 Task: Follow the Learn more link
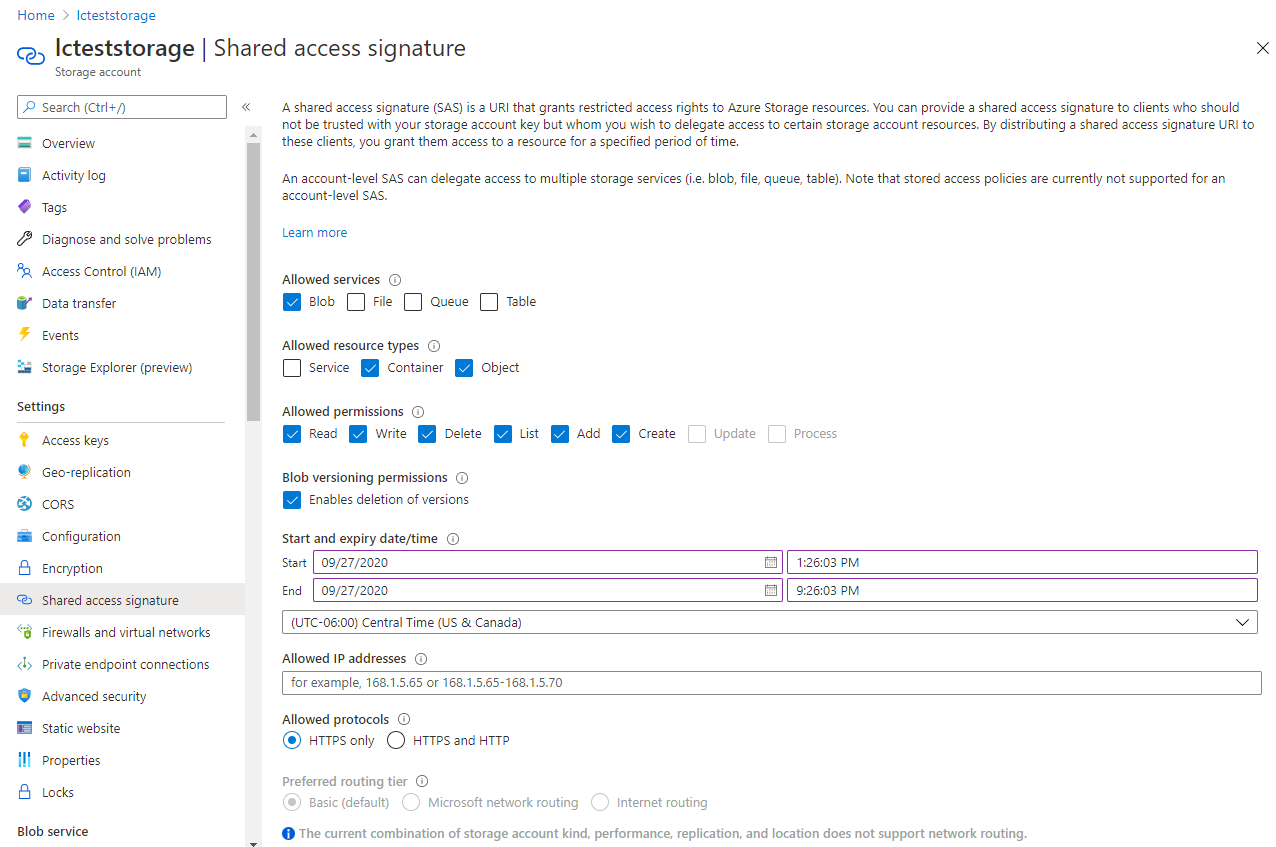pos(314,233)
